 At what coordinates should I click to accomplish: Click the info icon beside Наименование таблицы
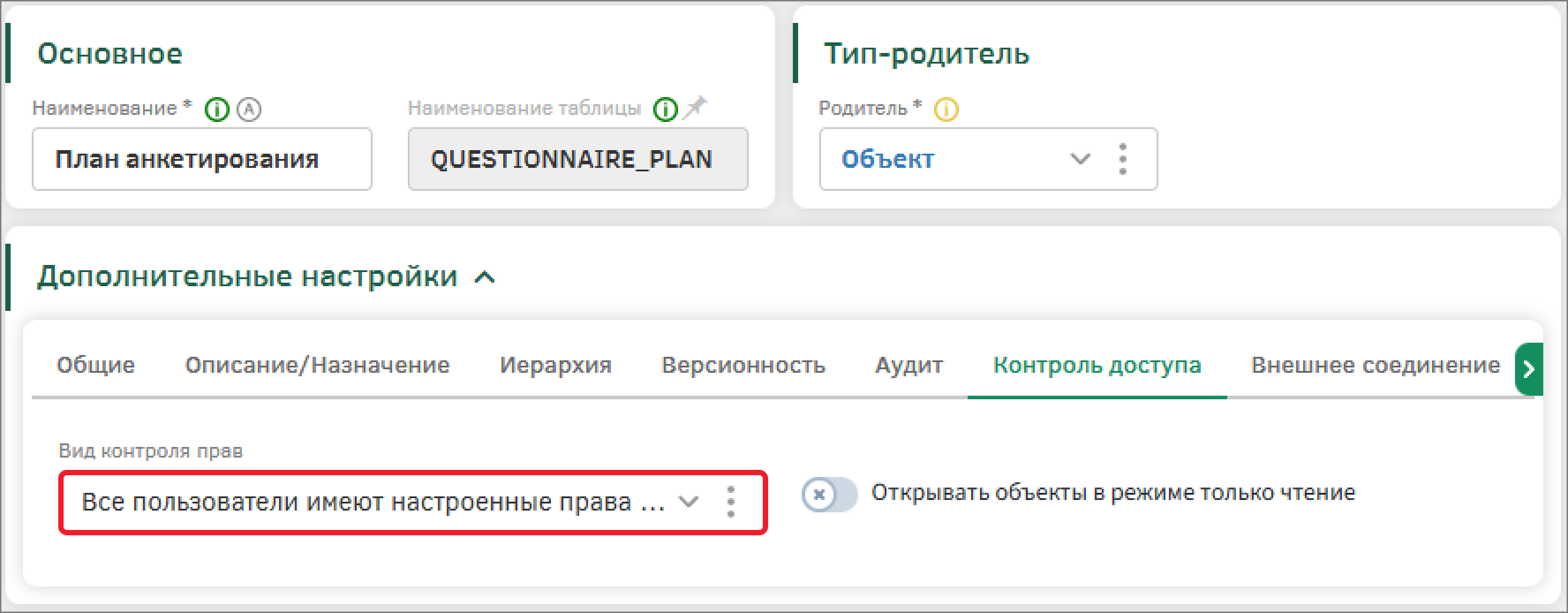(x=665, y=110)
